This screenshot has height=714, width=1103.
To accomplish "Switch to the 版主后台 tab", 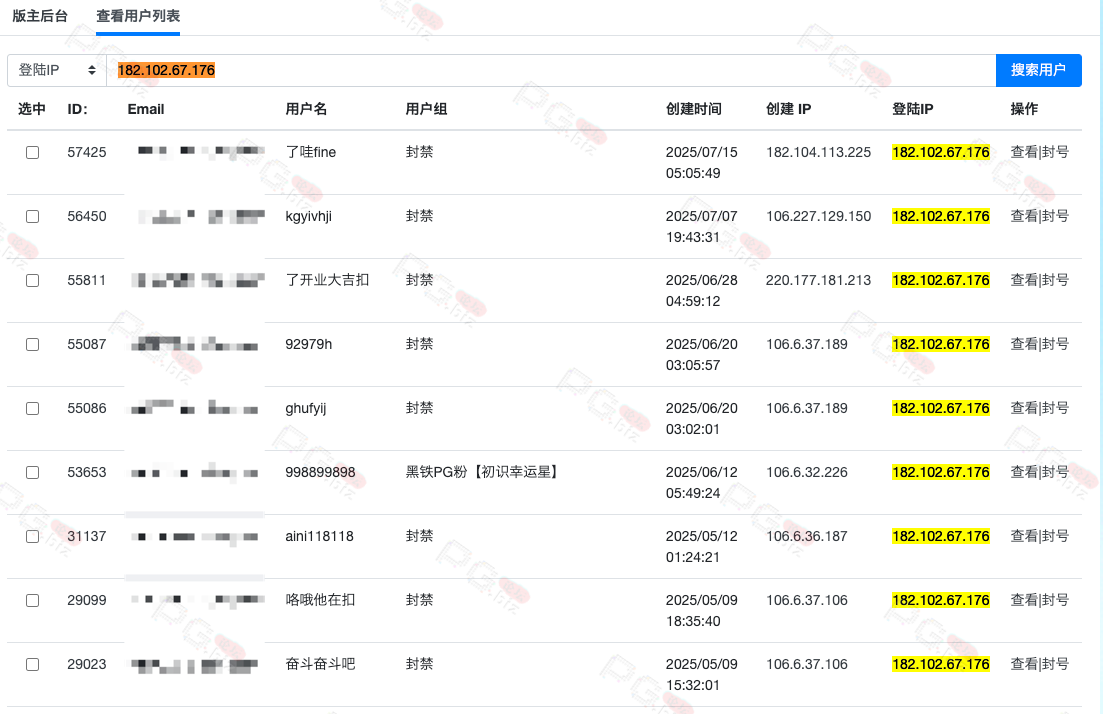I will tap(40, 16).
